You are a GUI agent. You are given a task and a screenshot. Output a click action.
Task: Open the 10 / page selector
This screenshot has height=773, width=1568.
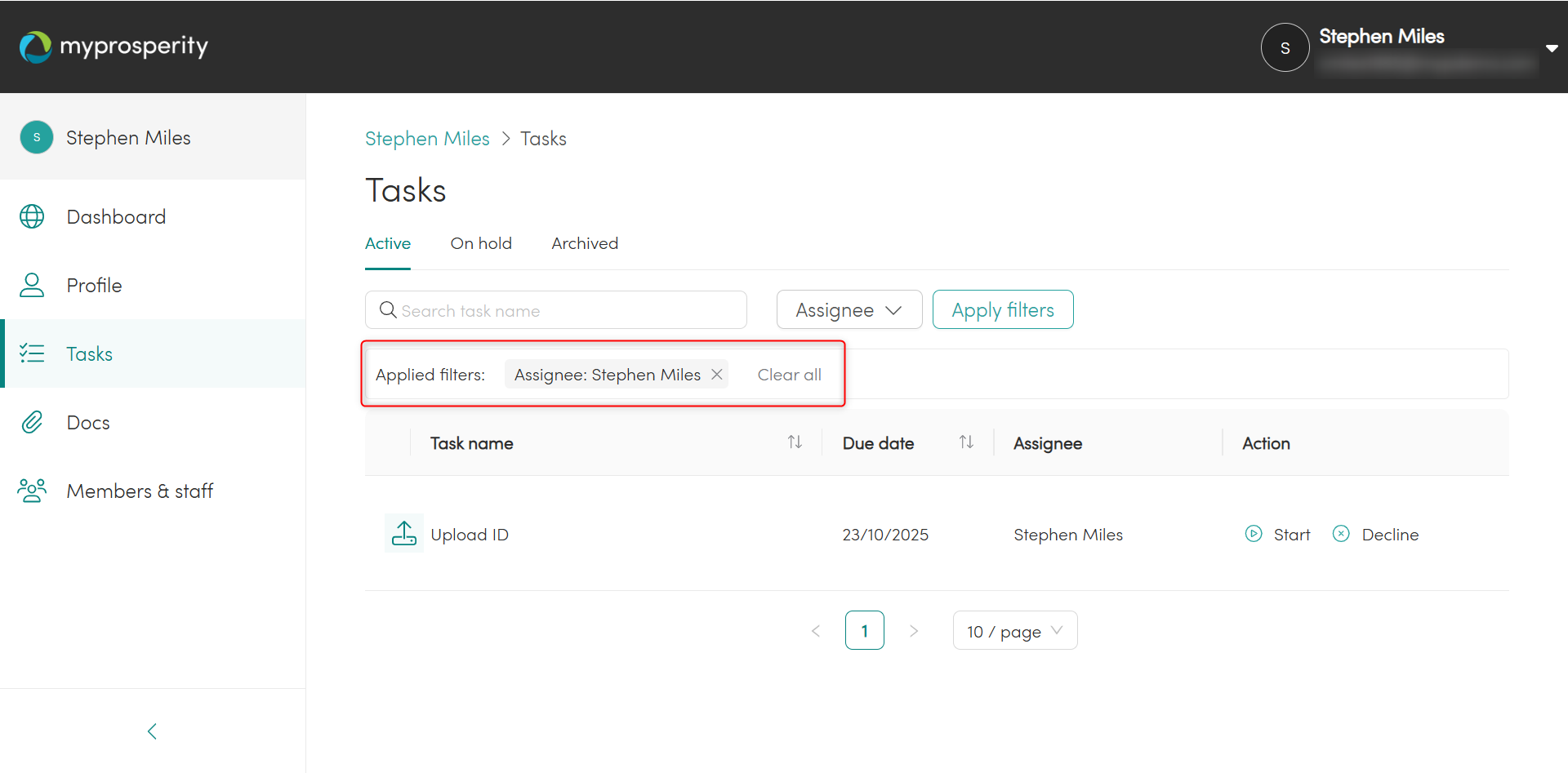point(1015,630)
